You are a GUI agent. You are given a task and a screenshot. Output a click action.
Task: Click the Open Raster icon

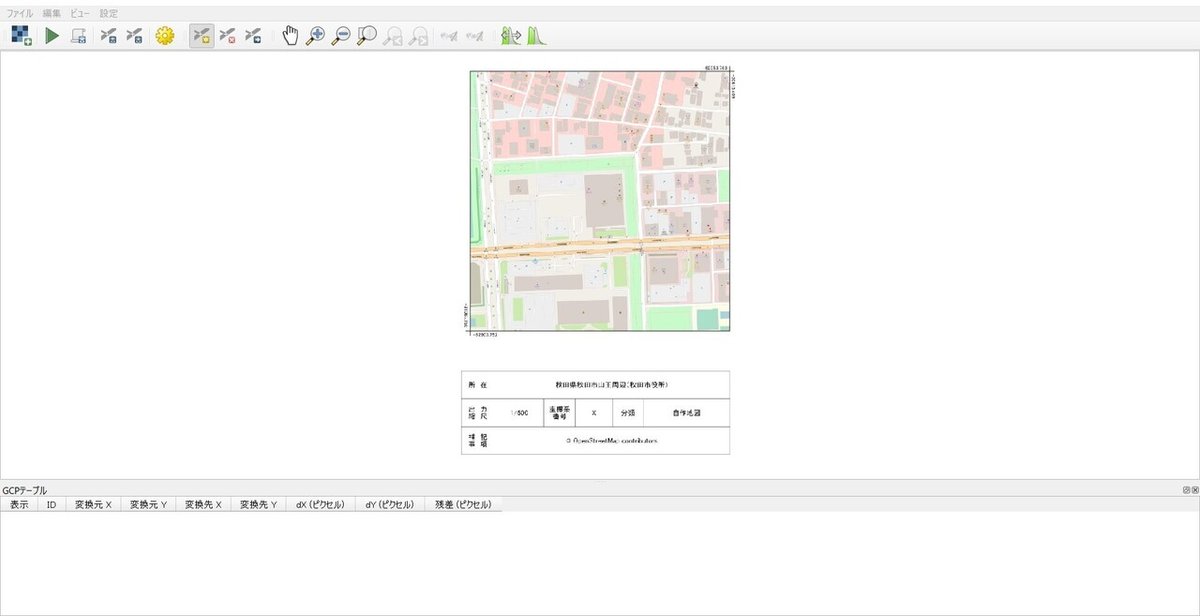tap(21, 36)
